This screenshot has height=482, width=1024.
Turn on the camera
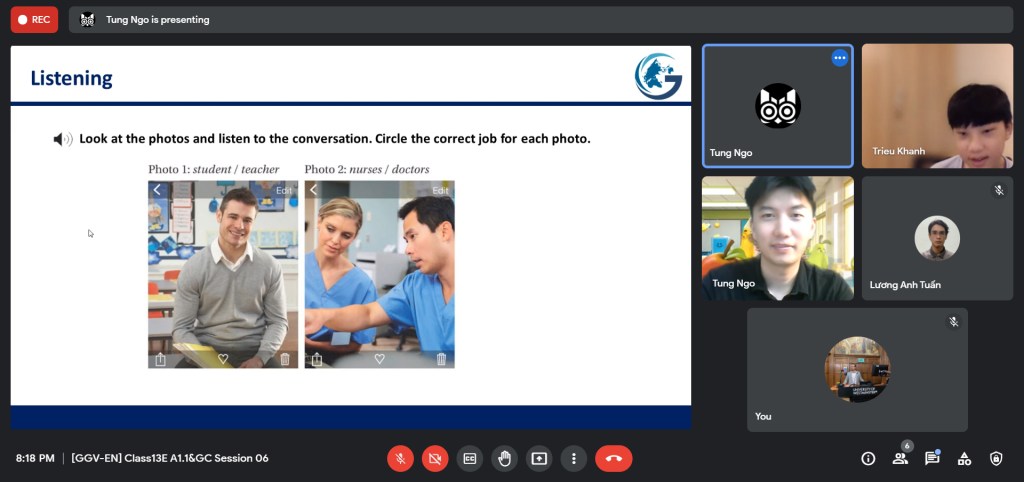pos(435,458)
